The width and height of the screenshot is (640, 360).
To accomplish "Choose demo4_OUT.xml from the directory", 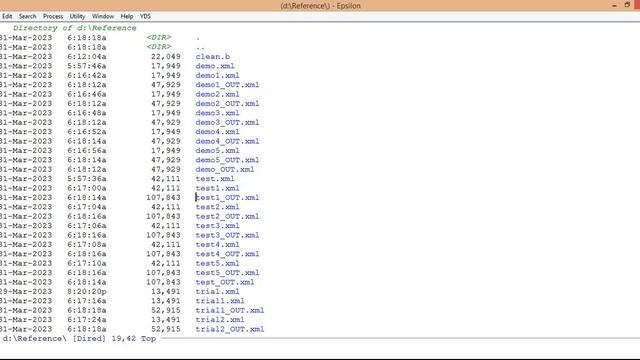I will point(227,141).
